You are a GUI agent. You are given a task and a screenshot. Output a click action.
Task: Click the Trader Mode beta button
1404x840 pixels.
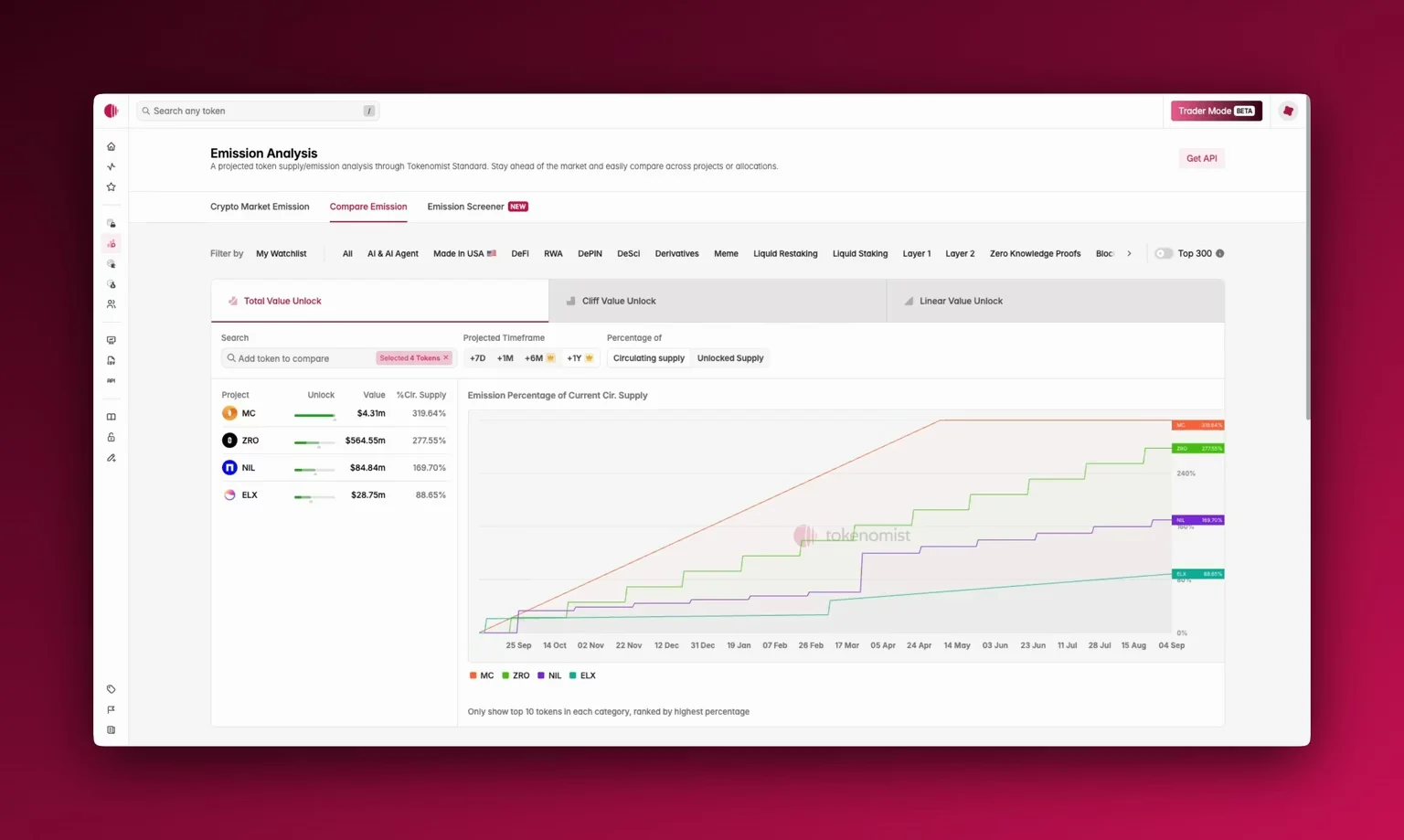click(x=1217, y=111)
